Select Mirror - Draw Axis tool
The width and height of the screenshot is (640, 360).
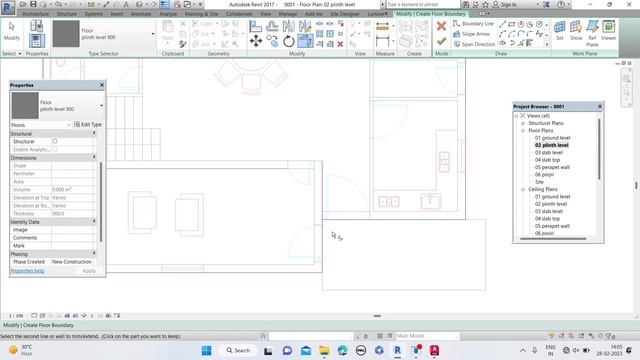[x=304, y=27]
